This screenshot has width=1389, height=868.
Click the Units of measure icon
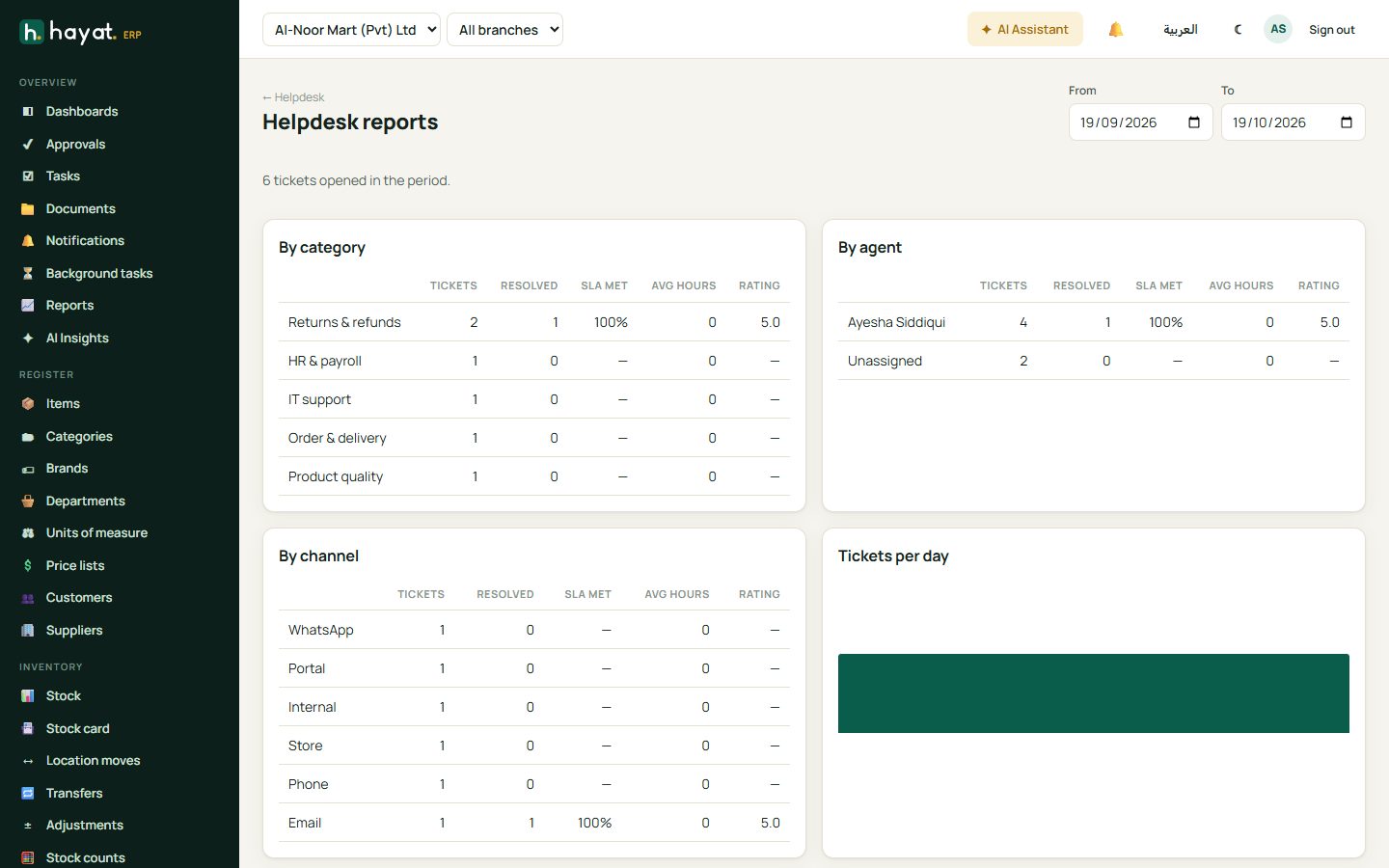pyautogui.click(x=28, y=533)
